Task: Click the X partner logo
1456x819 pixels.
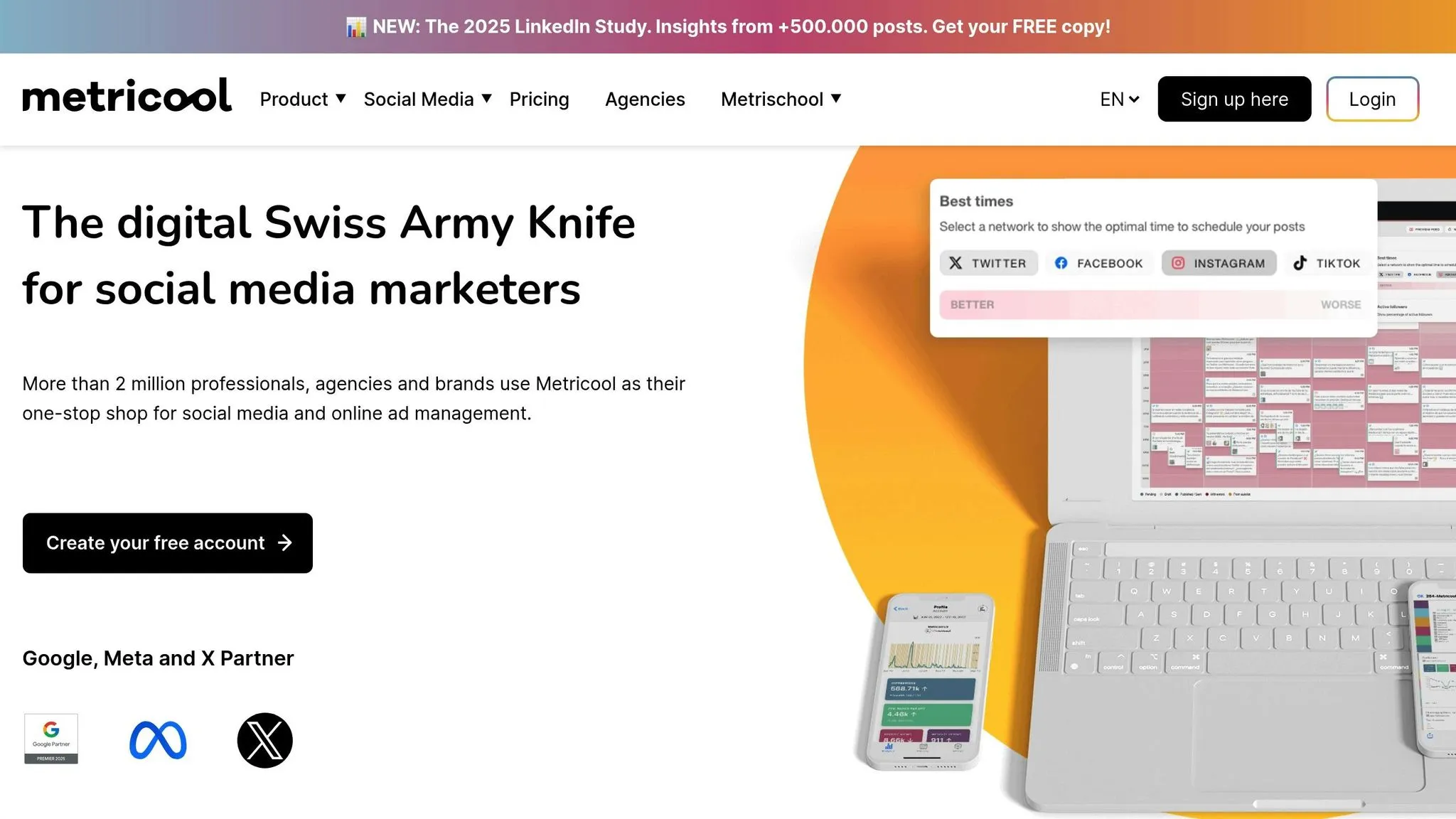Action: (264, 740)
